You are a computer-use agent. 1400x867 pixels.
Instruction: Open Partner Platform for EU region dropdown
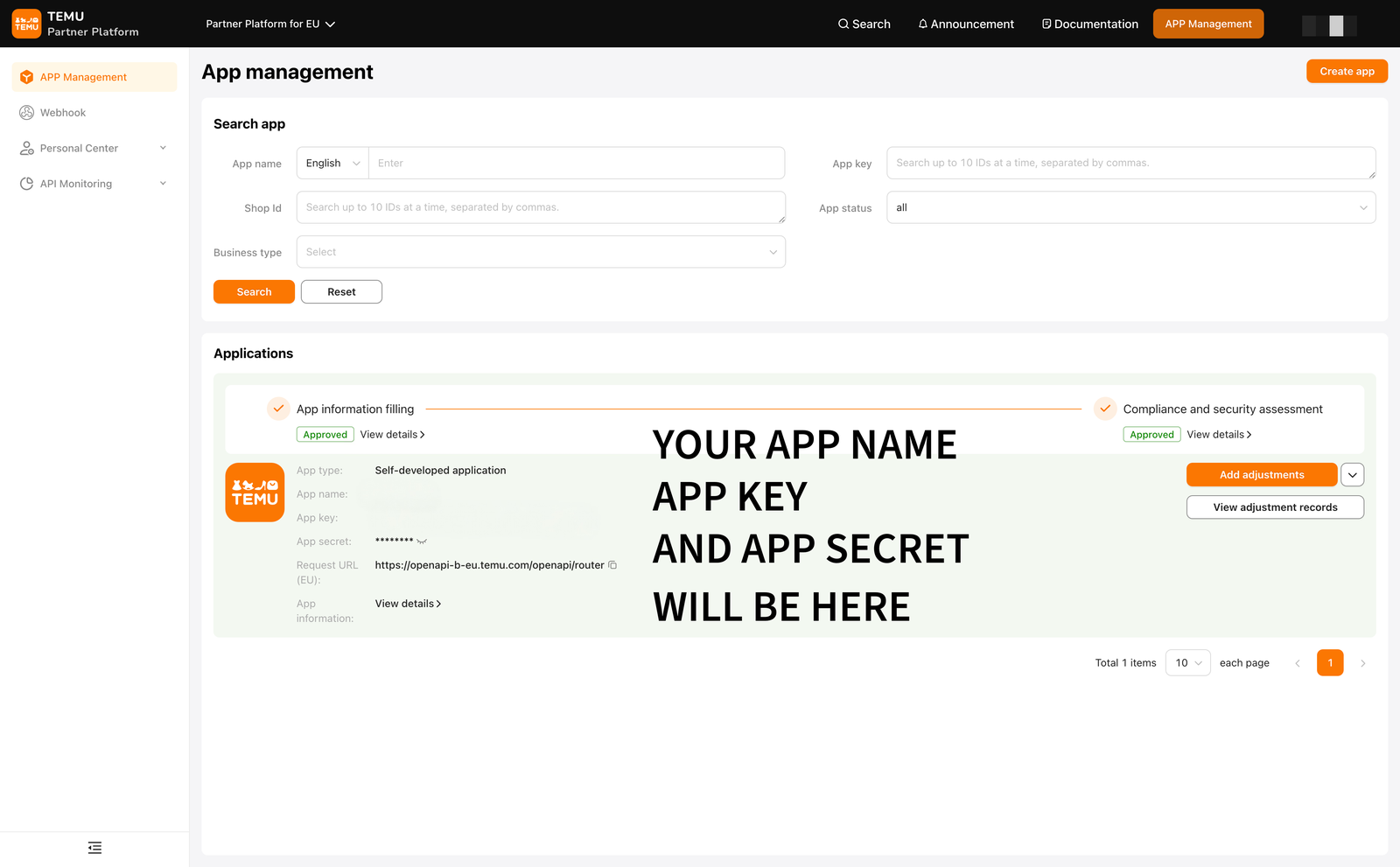tap(270, 24)
